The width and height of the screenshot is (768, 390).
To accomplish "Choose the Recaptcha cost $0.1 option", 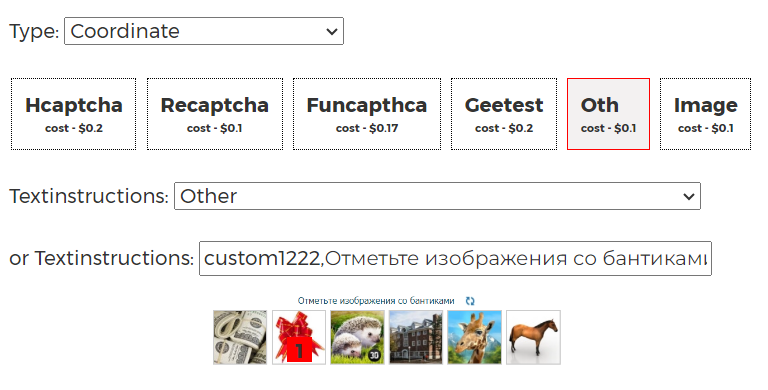I will point(215,114).
